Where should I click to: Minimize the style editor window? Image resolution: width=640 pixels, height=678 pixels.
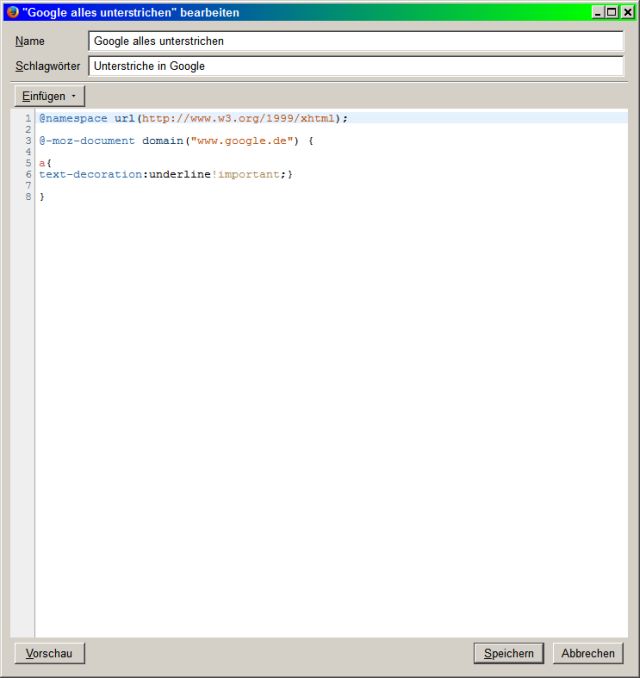598,12
